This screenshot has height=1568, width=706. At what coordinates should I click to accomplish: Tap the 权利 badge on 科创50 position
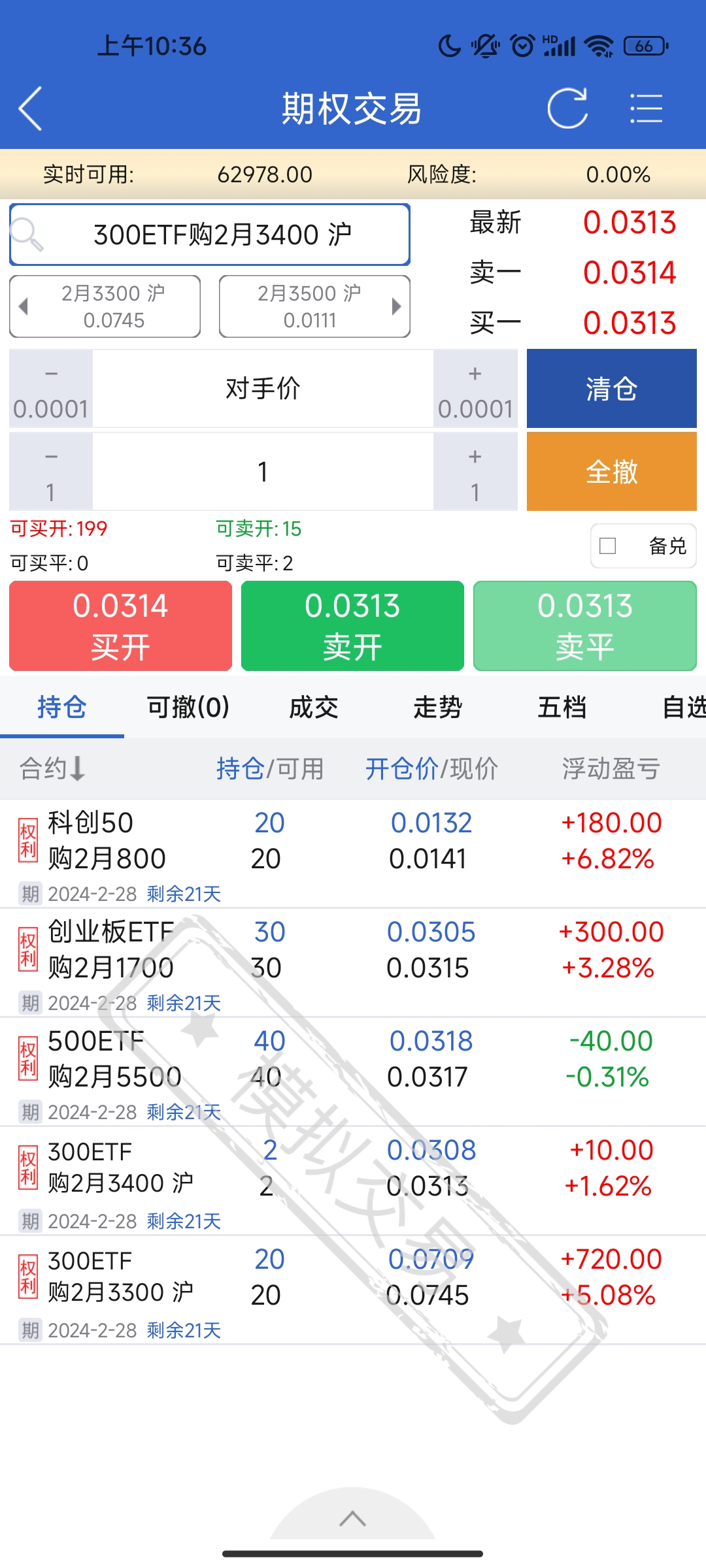[27, 840]
